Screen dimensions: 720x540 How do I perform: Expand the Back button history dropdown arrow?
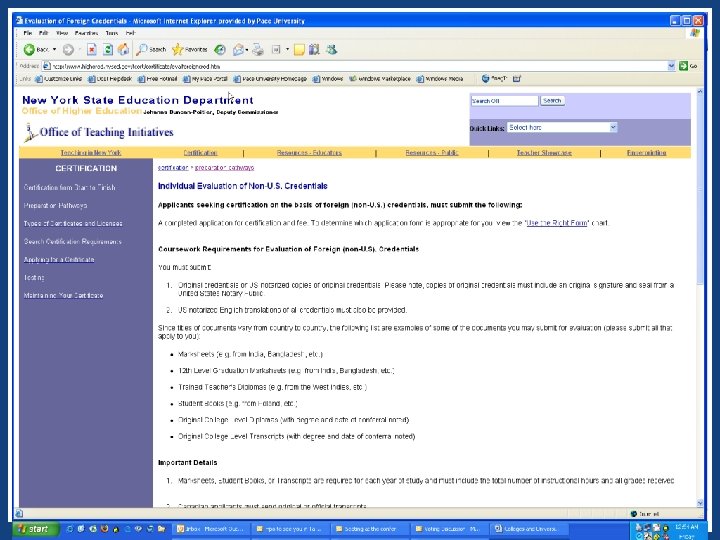[x=54, y=49]
